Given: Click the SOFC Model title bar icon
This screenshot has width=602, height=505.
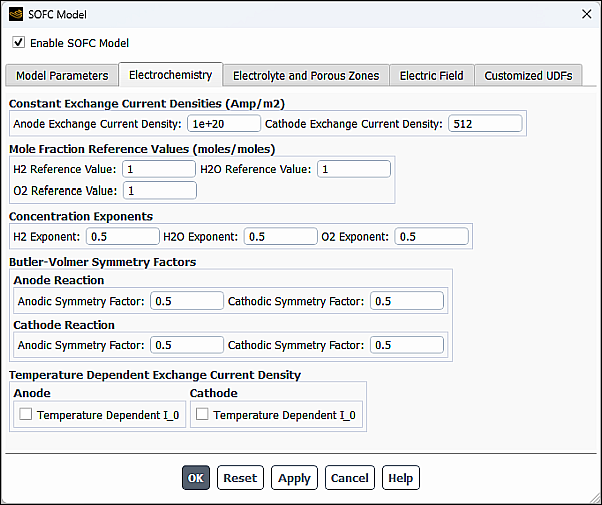Looking at the screenshot, I should 15,13.
